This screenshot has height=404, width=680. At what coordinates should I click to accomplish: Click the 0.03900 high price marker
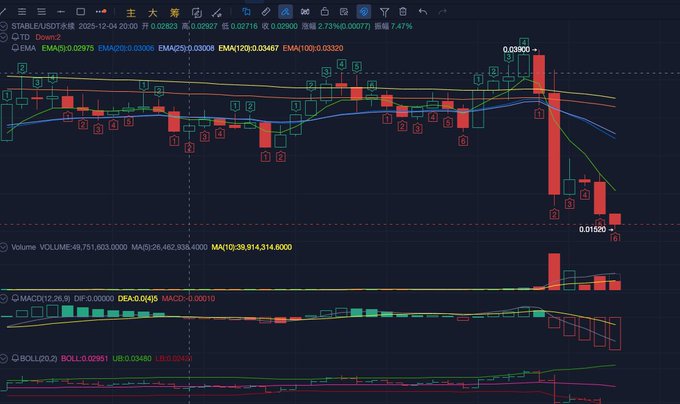(x=516, y=49)
